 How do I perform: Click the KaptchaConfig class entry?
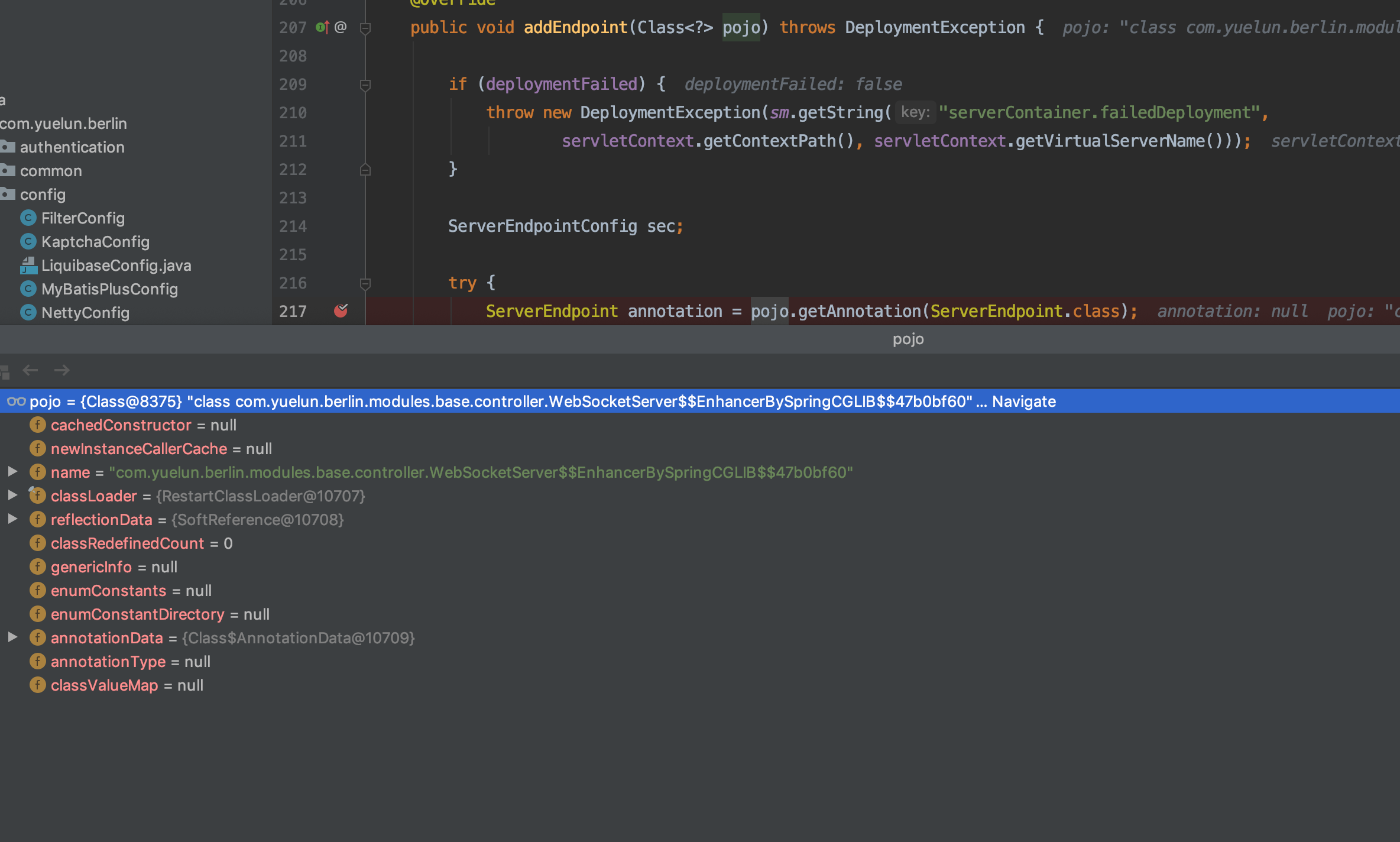(x=95, y=242)
